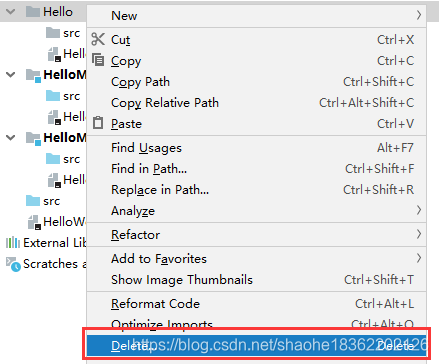Open Find in Path… dialog

click(x=256, y=168)
